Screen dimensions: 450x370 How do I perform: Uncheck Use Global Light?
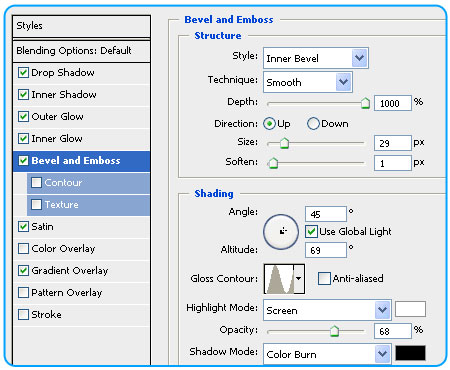click(x=311, y=231)
